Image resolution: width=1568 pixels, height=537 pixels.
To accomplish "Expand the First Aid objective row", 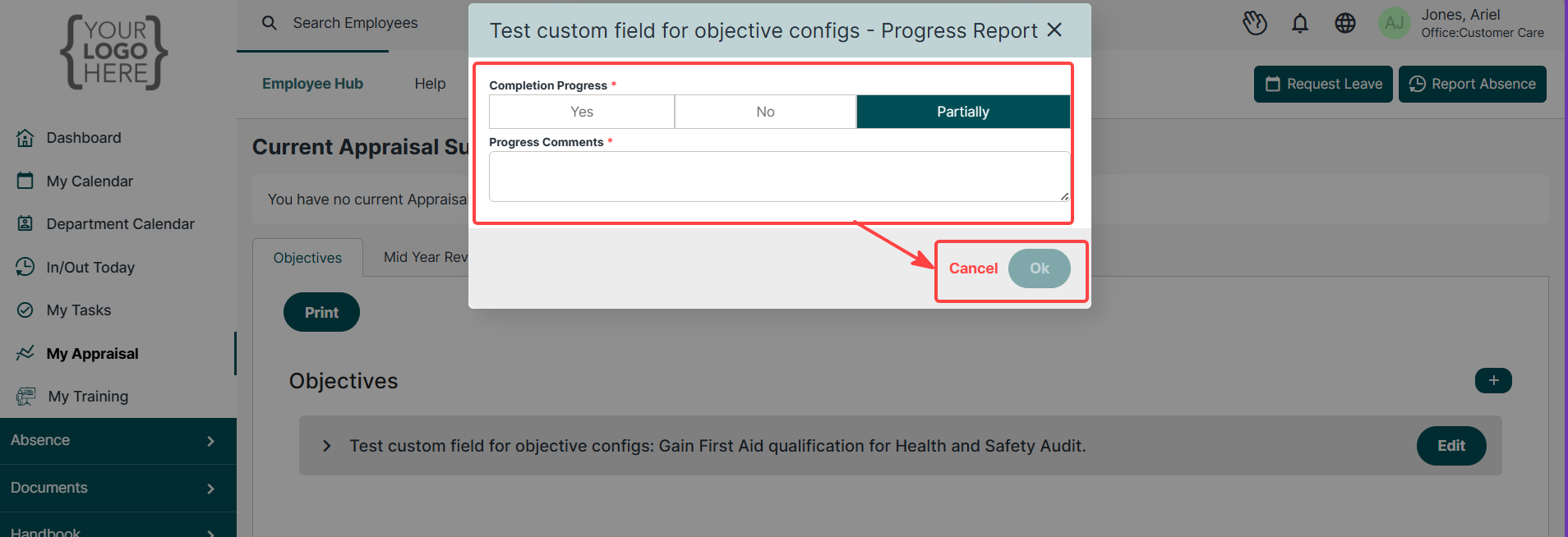I will point(327,446).
